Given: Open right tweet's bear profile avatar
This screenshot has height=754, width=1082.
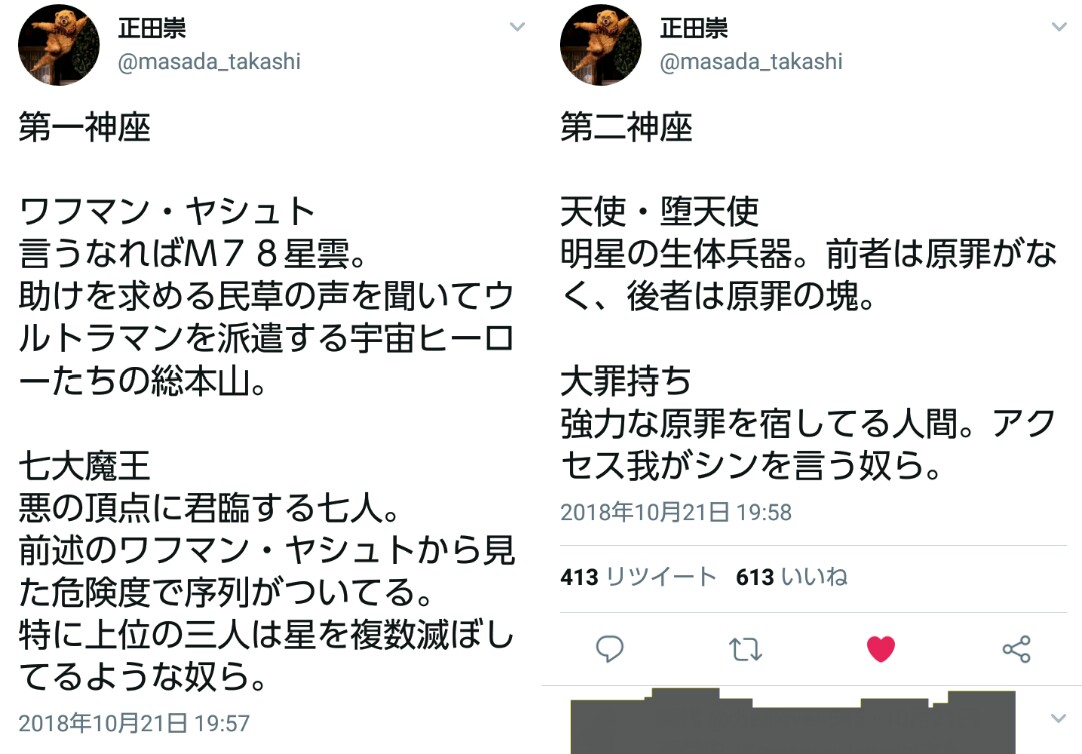Looking at the screenshot, I should (x=600, y=45).
